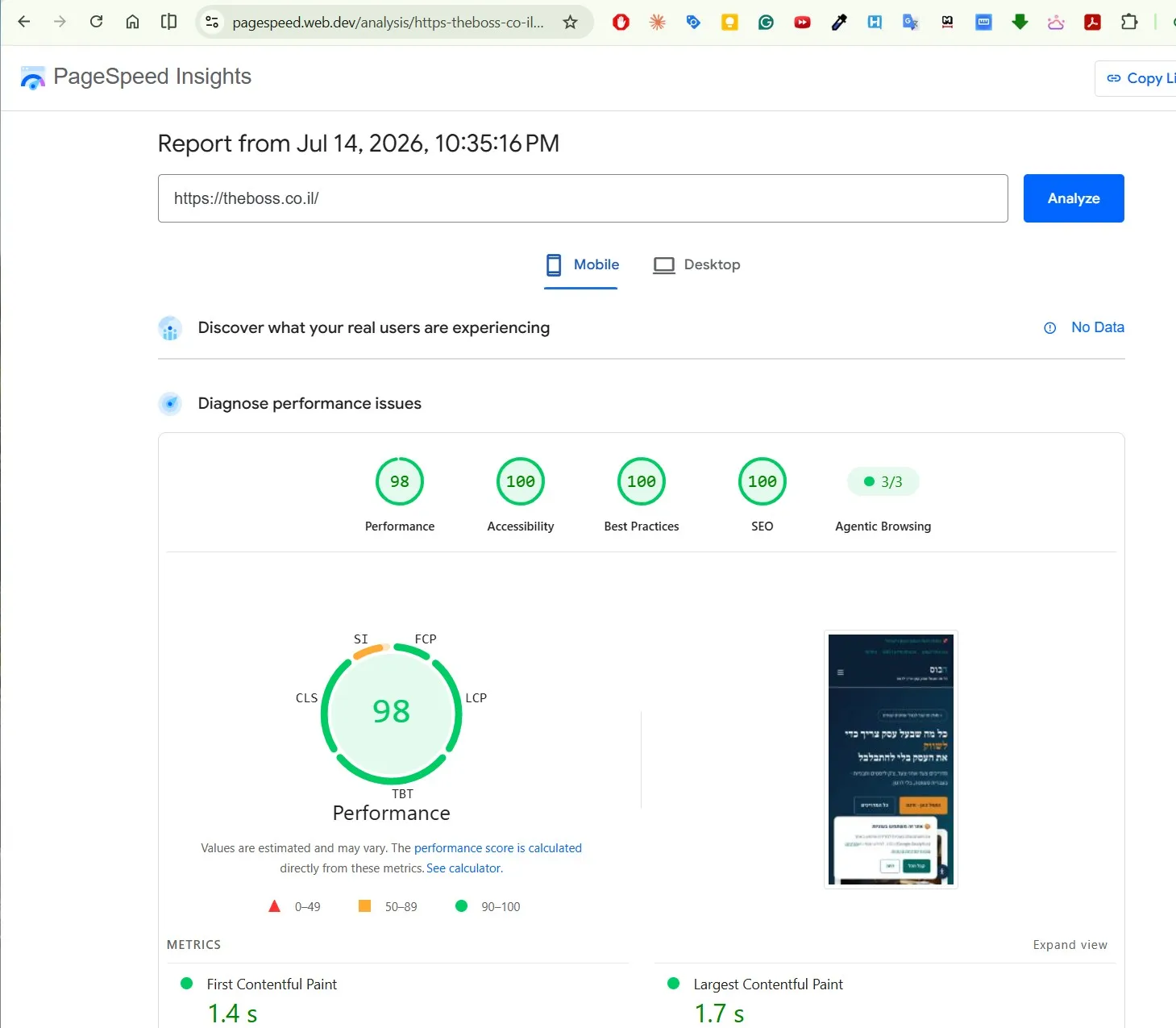Click the Agentic Browsing 3/3 badge

click(x=883, y=481)
